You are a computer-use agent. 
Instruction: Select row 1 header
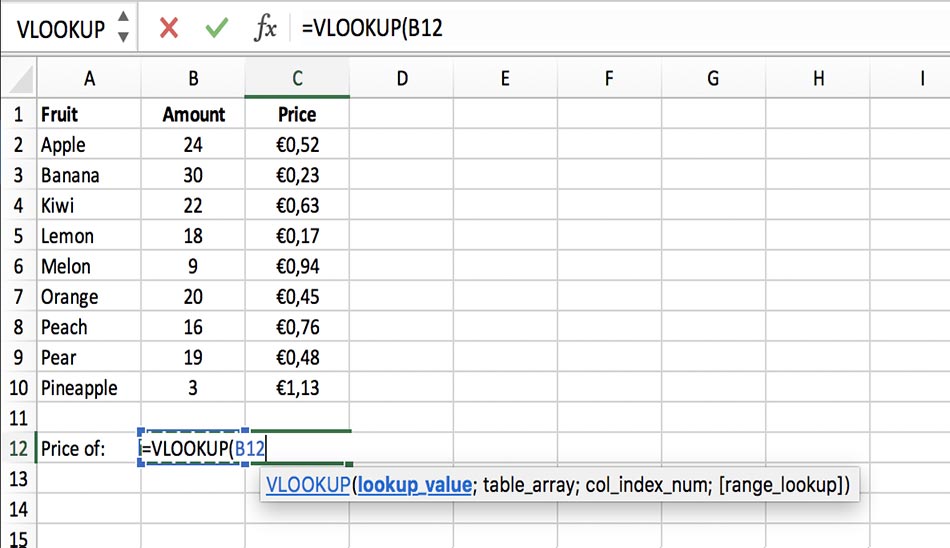tap(19, 114)
